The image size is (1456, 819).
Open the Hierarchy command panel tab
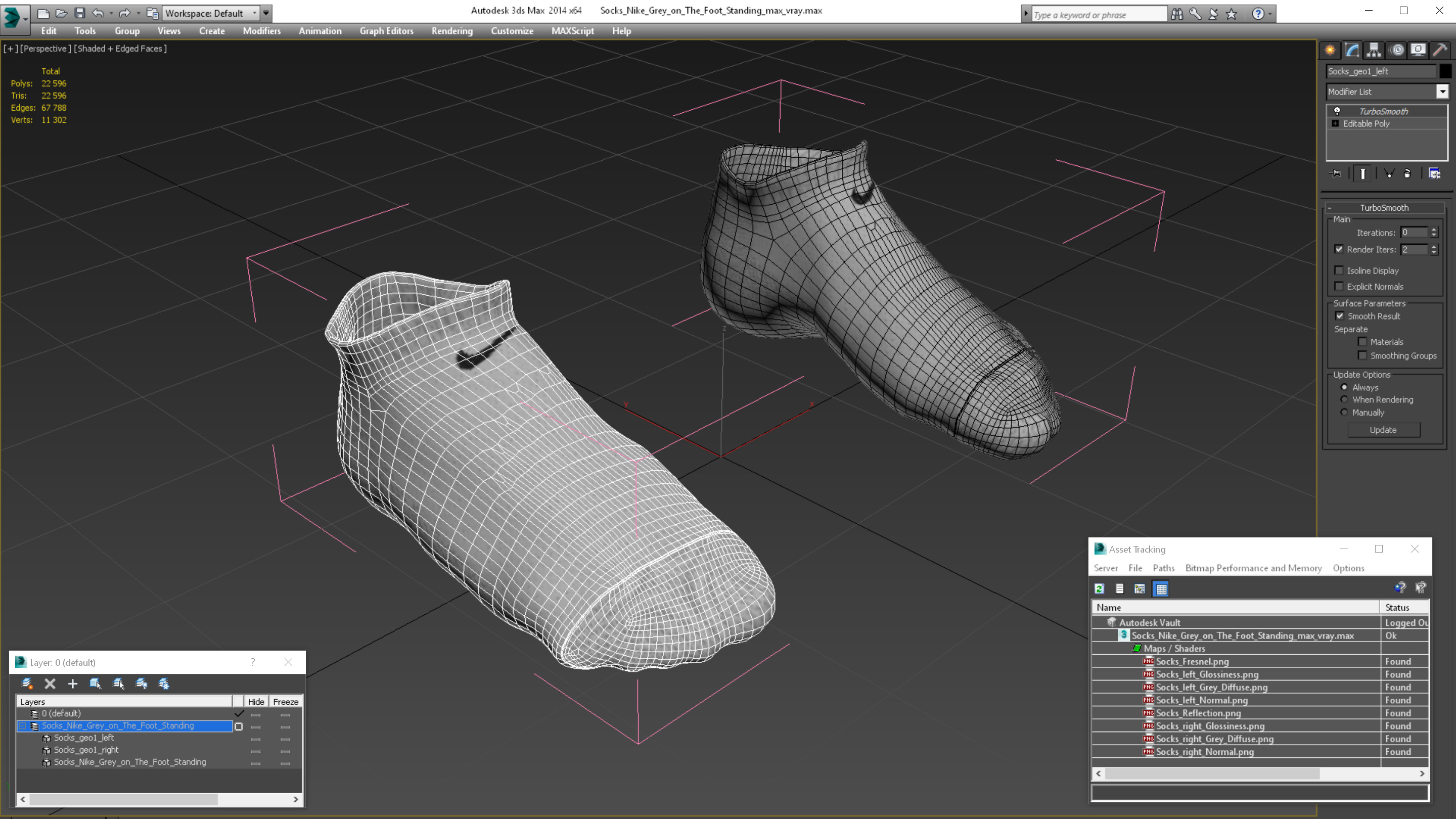tap(1374, 51)
